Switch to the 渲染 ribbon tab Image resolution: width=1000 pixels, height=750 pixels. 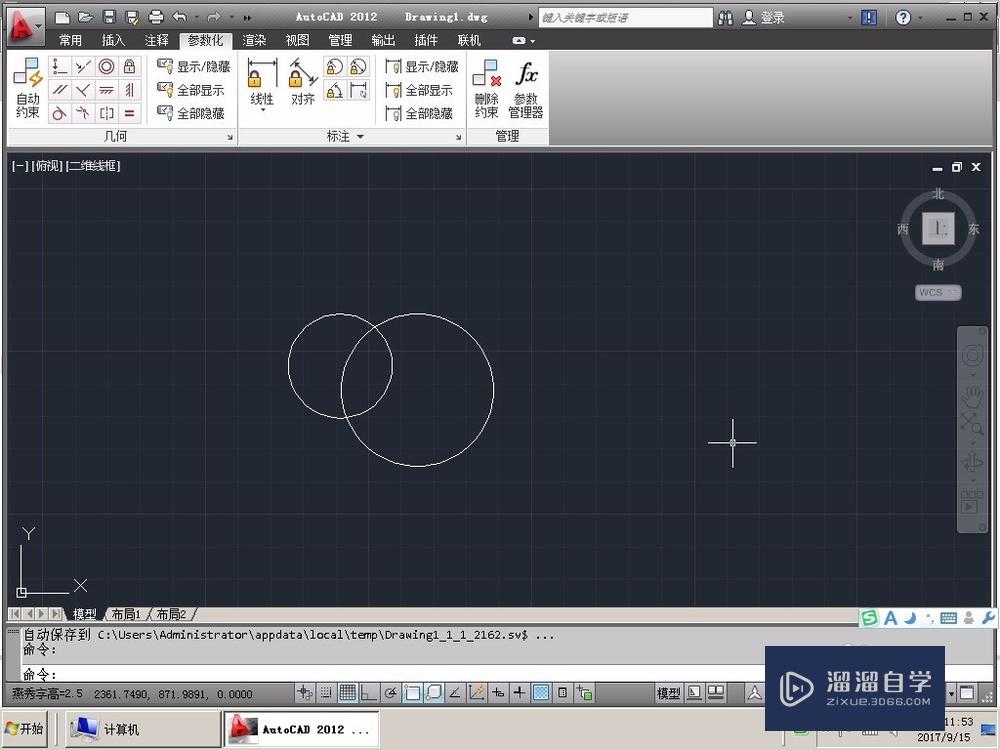tap(254, 40)
